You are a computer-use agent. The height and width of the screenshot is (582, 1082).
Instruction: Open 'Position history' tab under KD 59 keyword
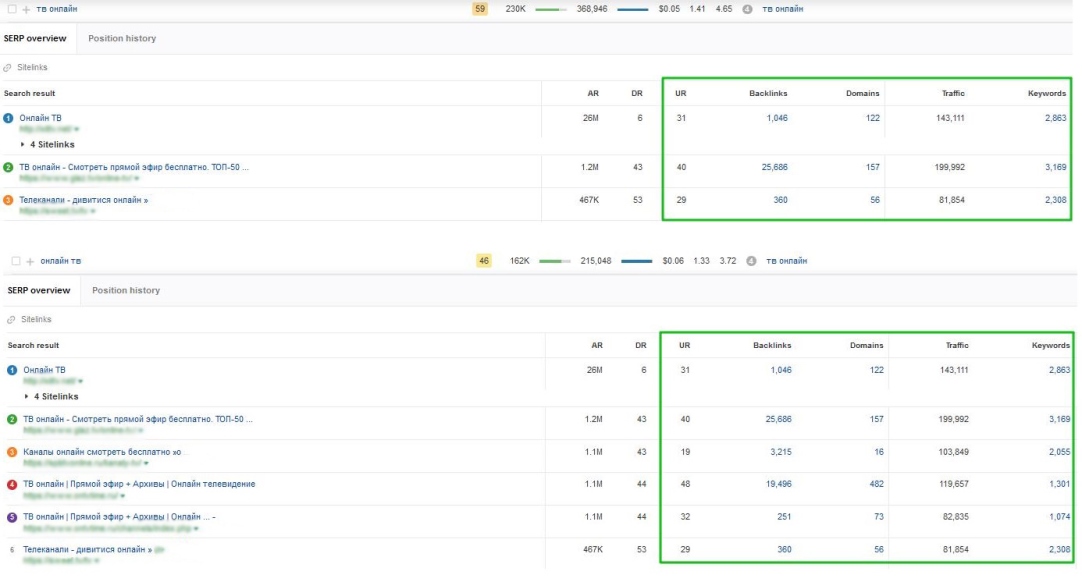point(122,39)
